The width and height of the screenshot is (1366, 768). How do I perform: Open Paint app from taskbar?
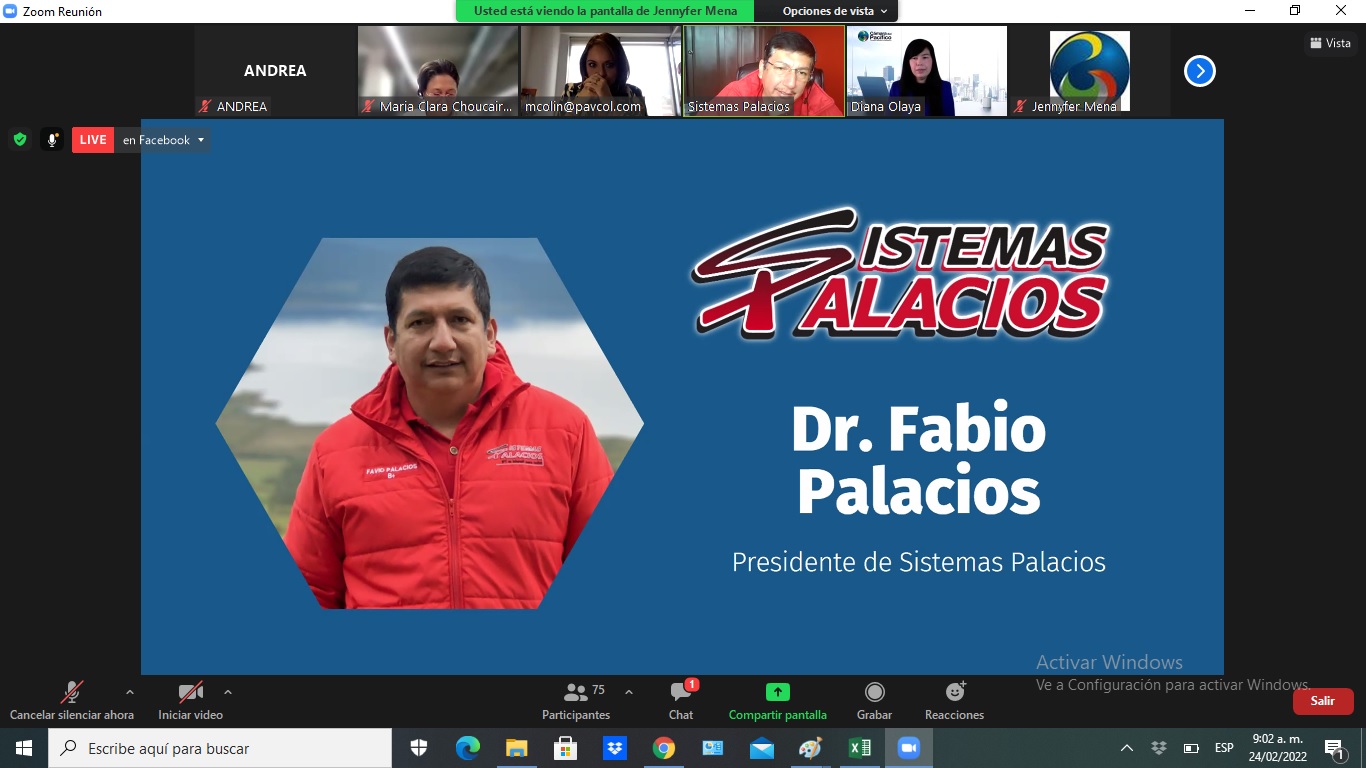[810, 748]
